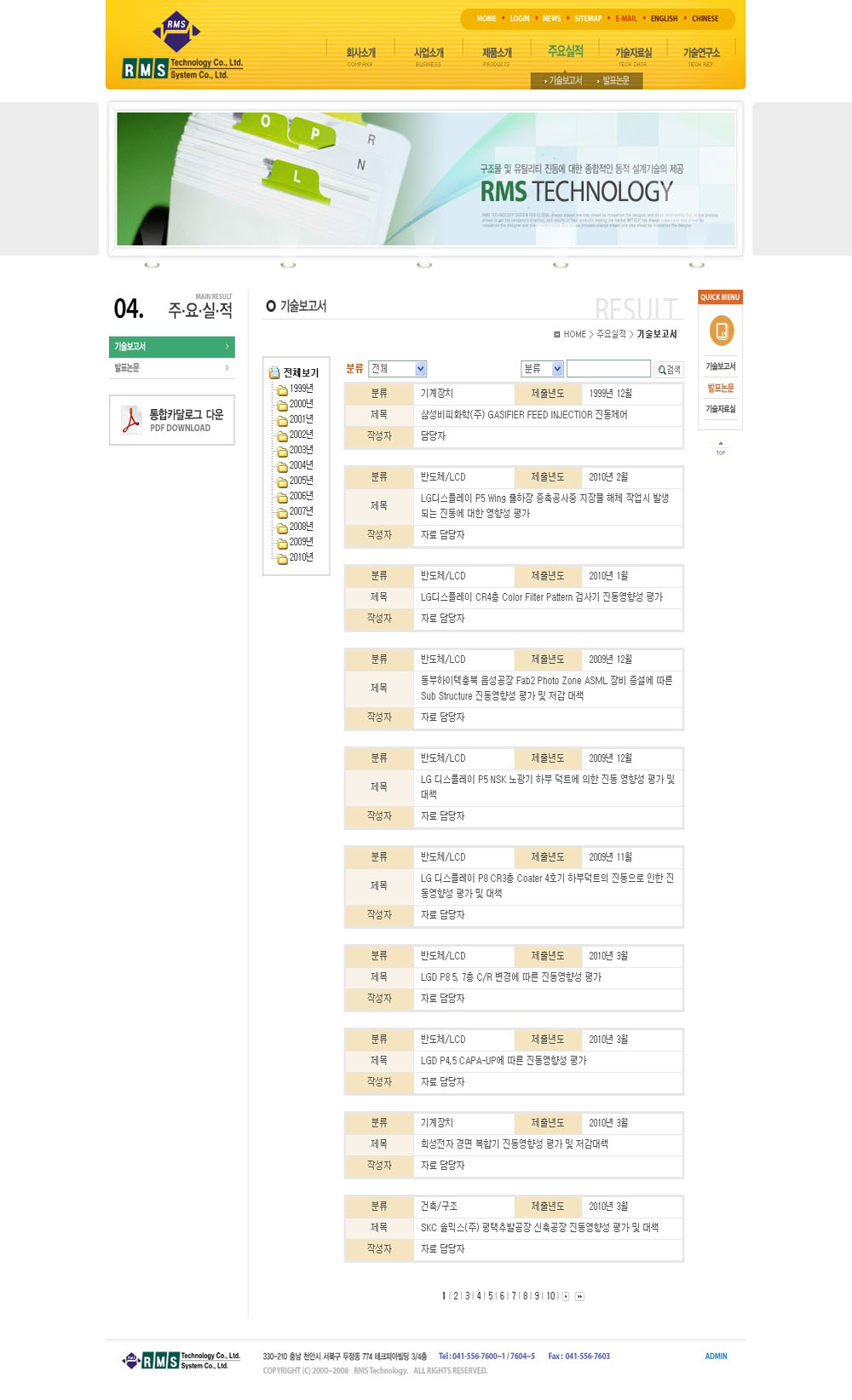Click the PDF download catalog icon
The width and height of the screenshot is (852, 1400).
point(131,420)
